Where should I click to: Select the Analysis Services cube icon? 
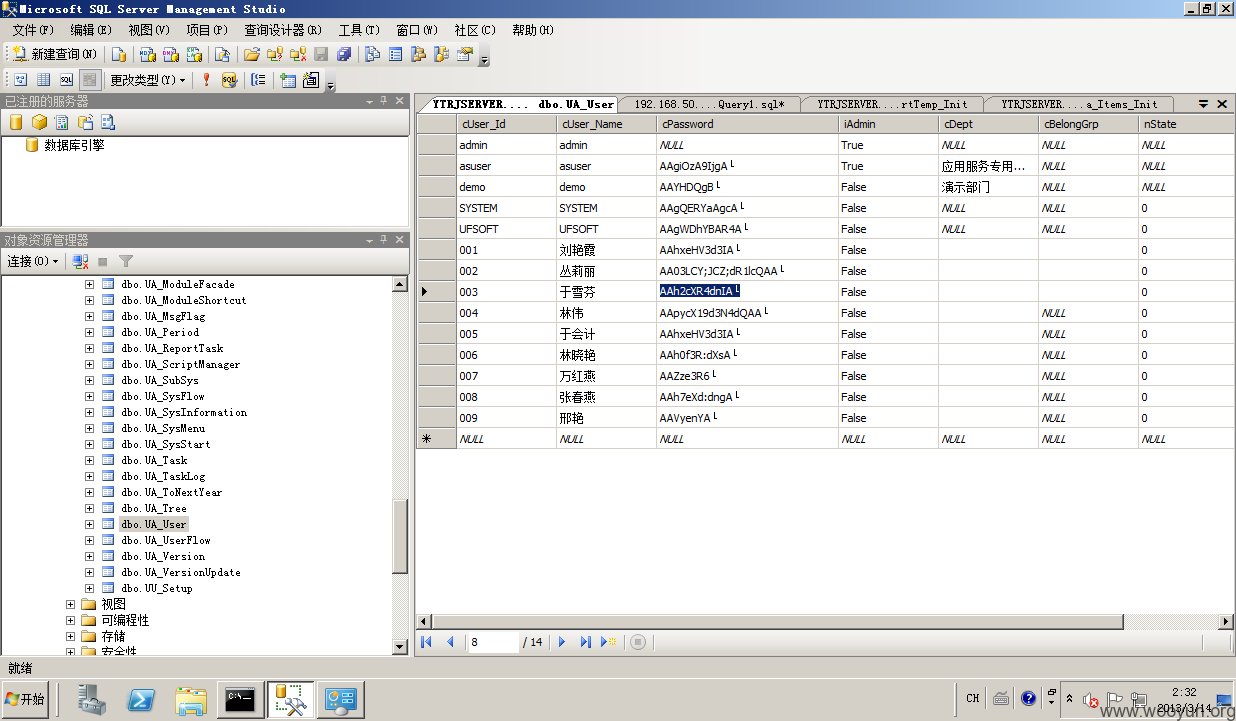tap(39, 122)
